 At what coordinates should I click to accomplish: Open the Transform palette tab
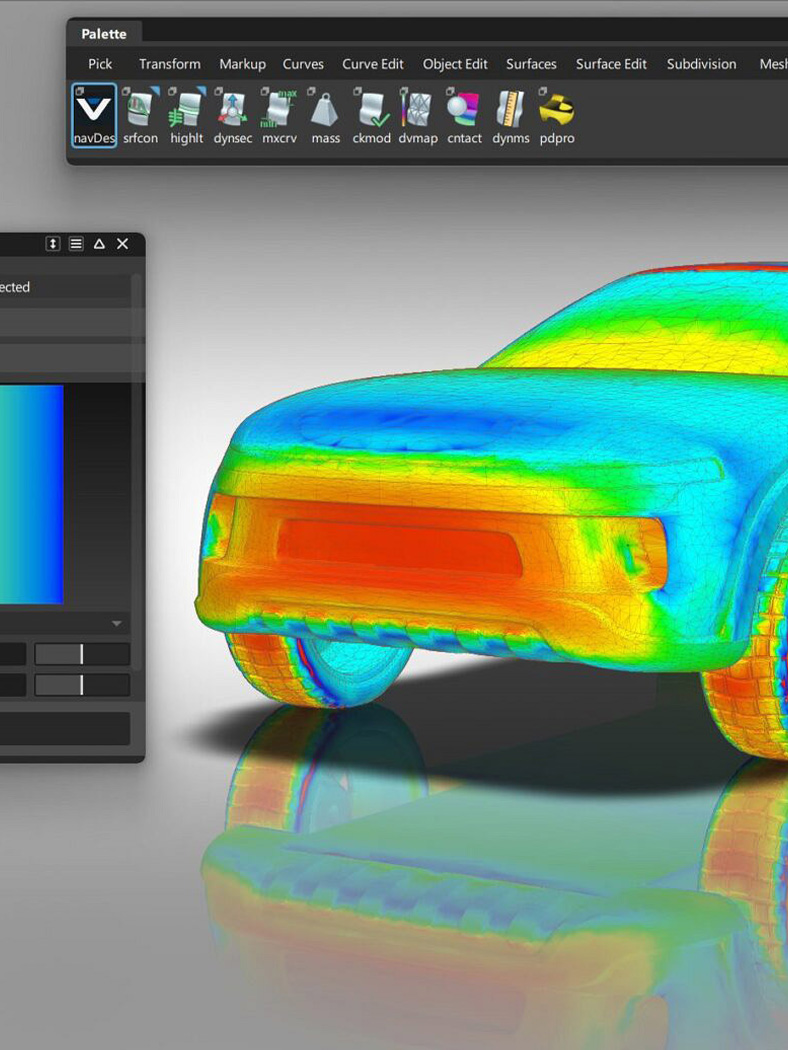[169, 64]
